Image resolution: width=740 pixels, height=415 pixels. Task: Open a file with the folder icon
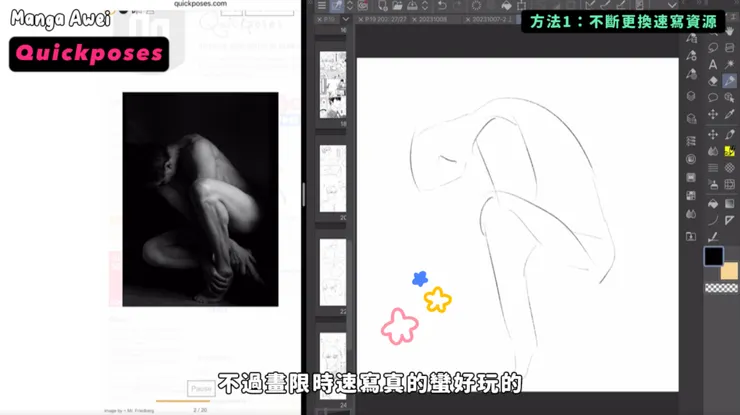(x=397, y=6)
